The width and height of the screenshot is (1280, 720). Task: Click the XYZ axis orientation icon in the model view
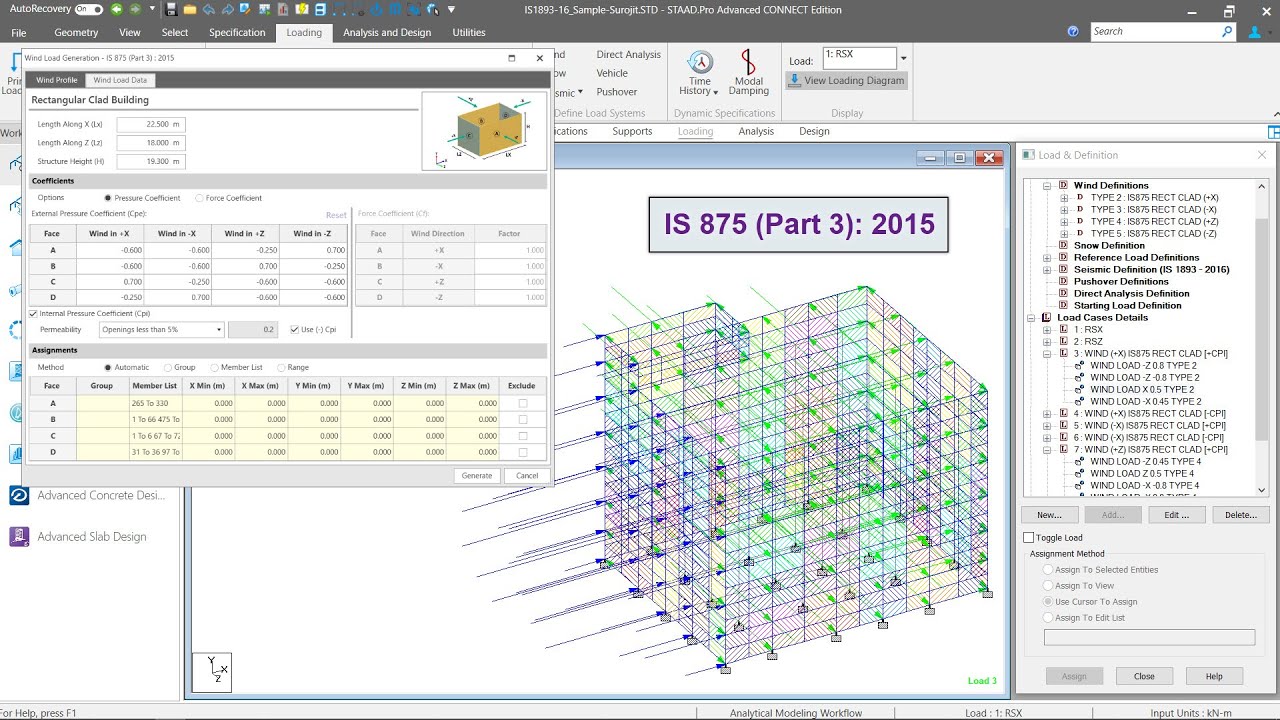click(x=212, y=672)
